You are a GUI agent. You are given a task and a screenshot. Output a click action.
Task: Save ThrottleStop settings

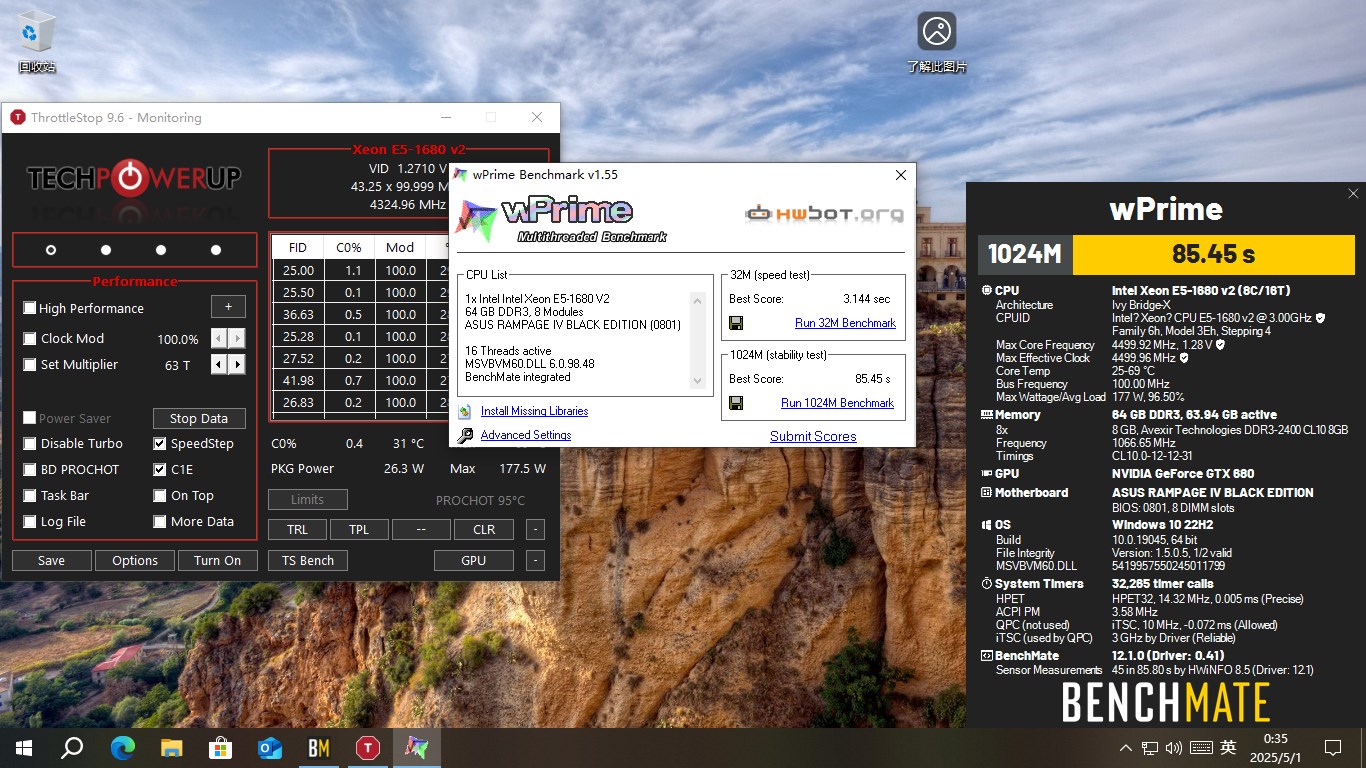[x=52, y=561]
